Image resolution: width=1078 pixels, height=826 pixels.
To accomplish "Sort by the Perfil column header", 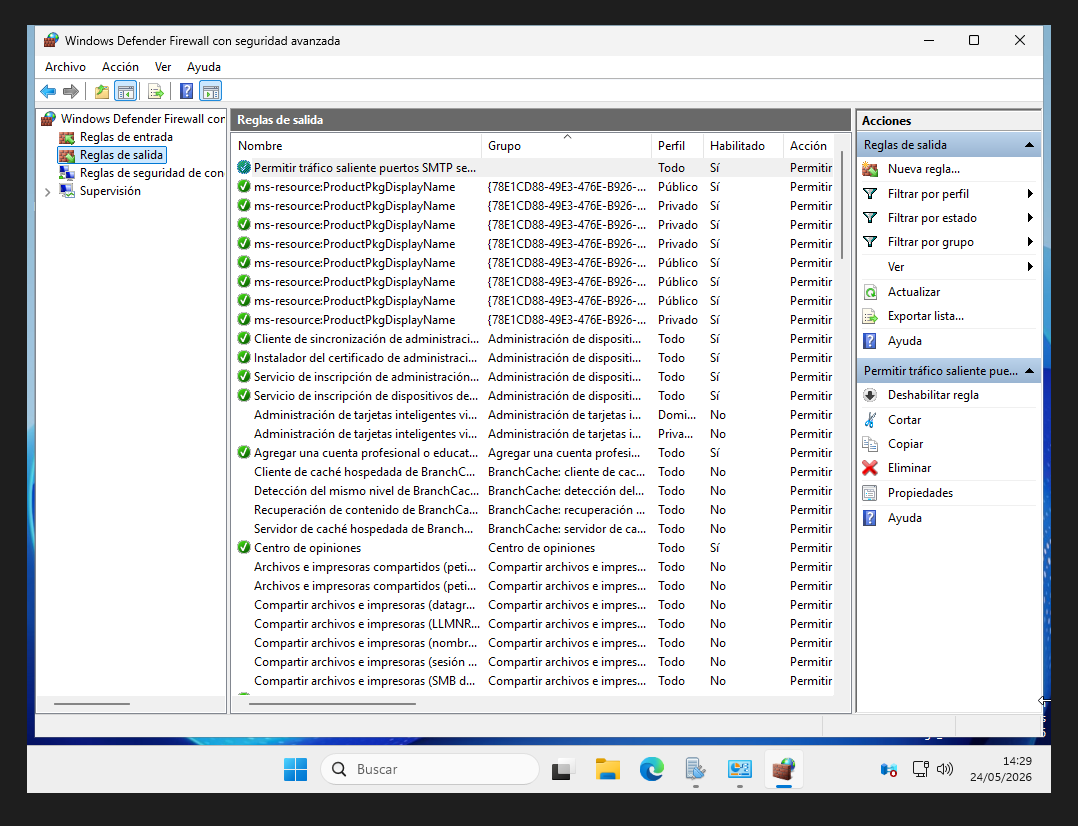I will [677, 146].
